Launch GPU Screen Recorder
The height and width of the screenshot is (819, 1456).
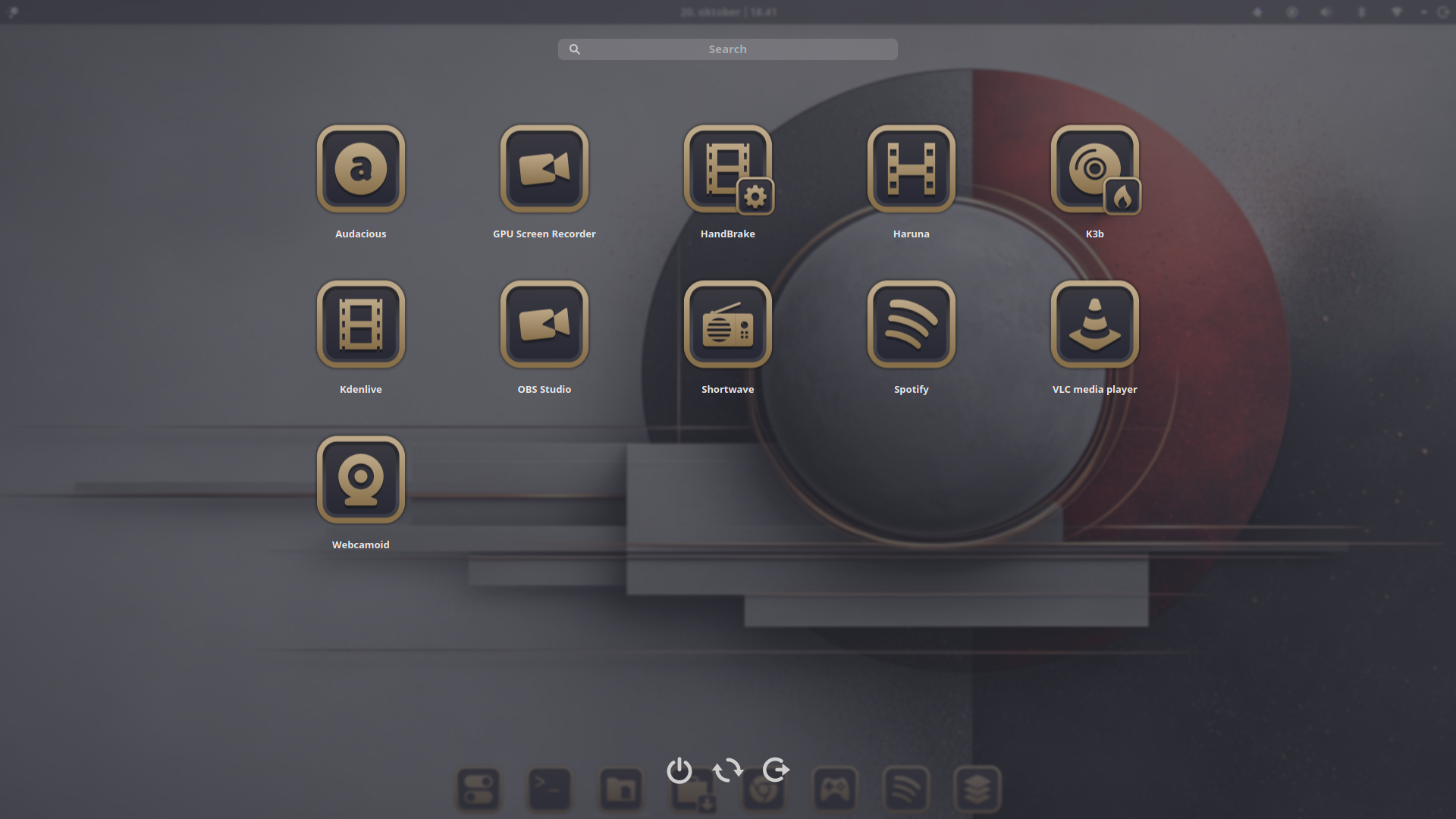pos(544,168)
